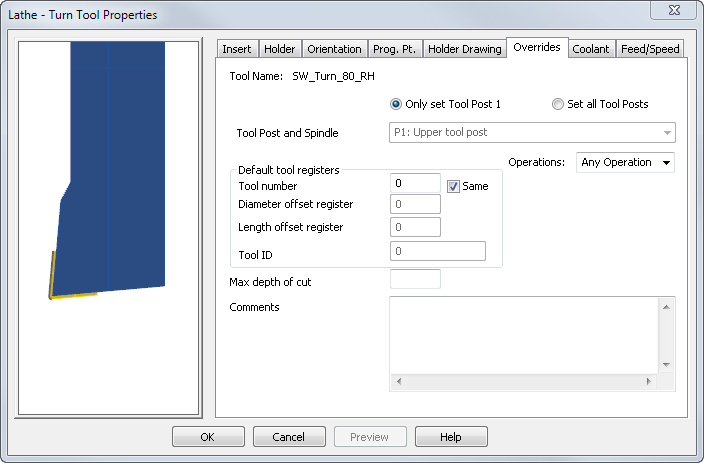704x463 pixels.
Task: Close the Turn Tool Properties dialog
Action: coord(674,10)
